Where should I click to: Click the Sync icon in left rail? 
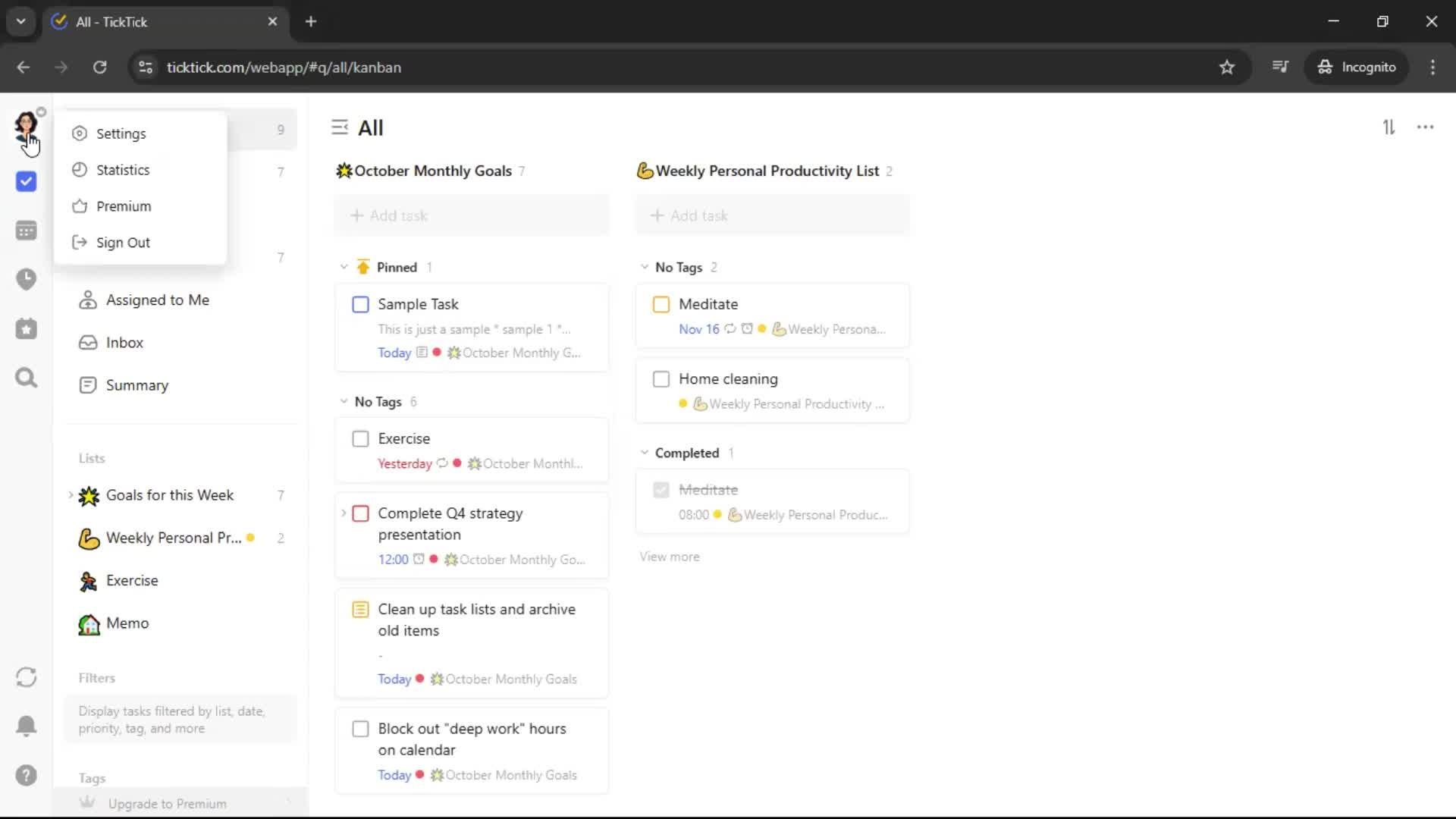26,677
